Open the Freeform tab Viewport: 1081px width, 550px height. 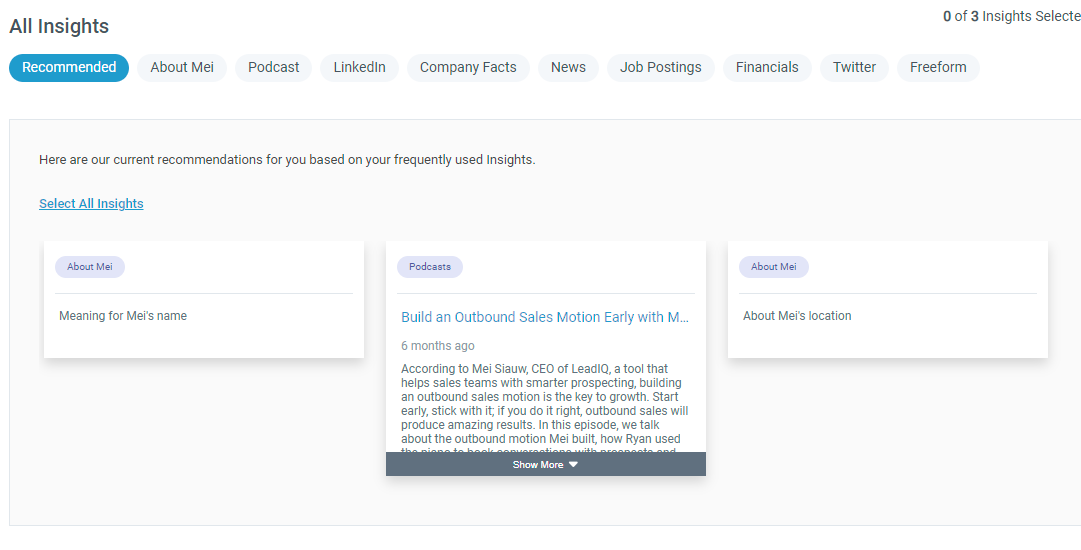(938, 67)
